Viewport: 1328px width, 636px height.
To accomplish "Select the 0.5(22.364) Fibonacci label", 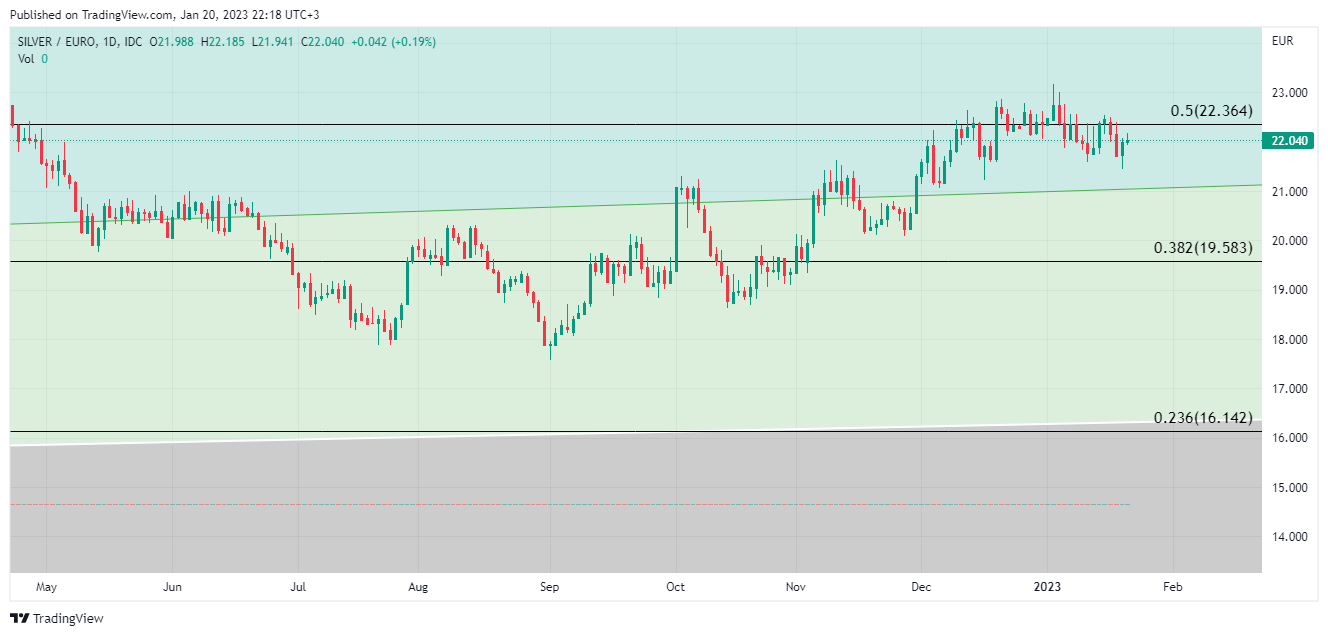I will click(1211, 111).
